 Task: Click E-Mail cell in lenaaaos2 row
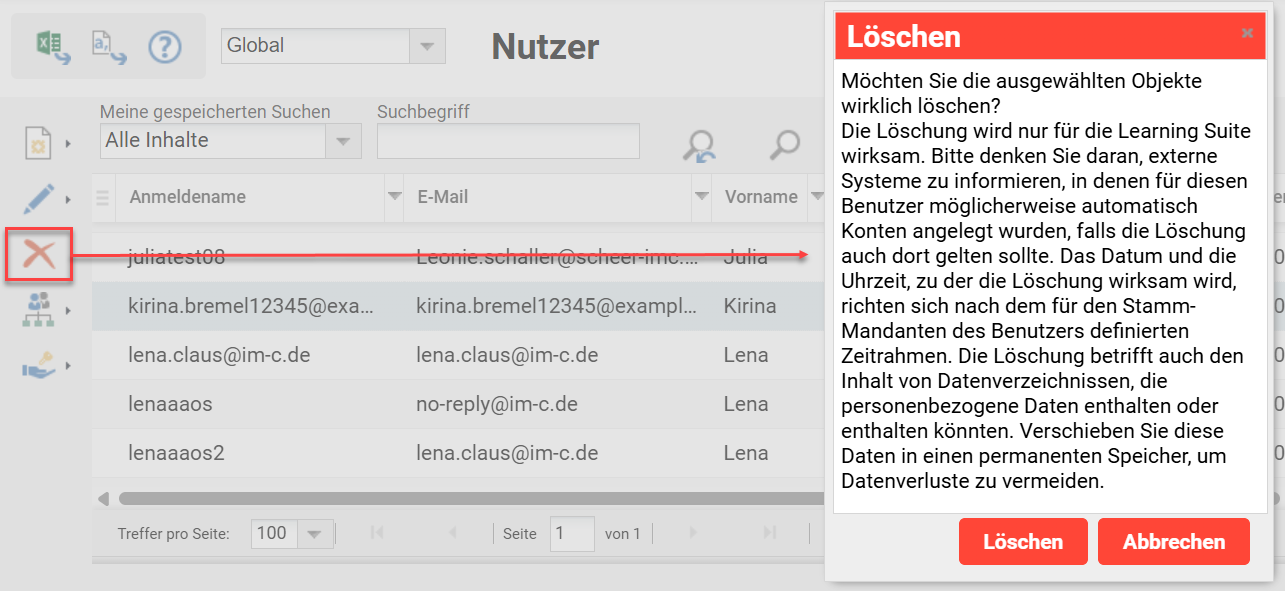point(507,453)
